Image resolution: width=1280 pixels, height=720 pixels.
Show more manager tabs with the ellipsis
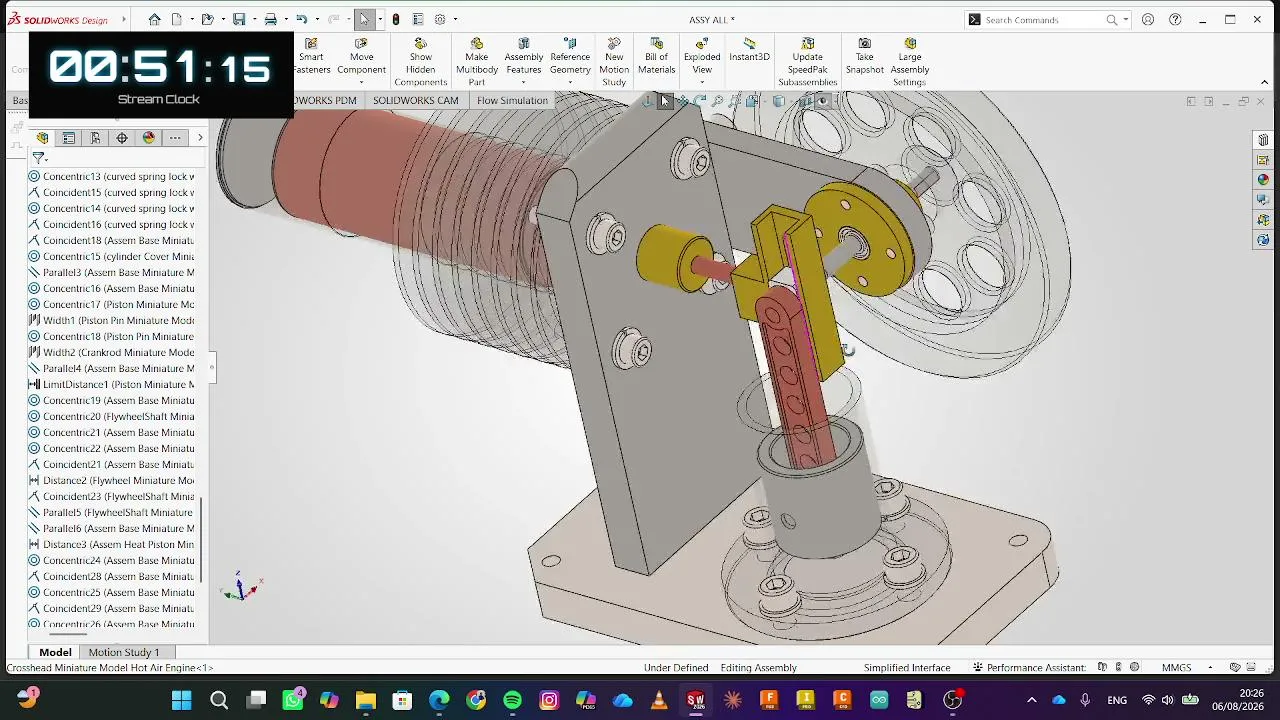tap(175, 138)
